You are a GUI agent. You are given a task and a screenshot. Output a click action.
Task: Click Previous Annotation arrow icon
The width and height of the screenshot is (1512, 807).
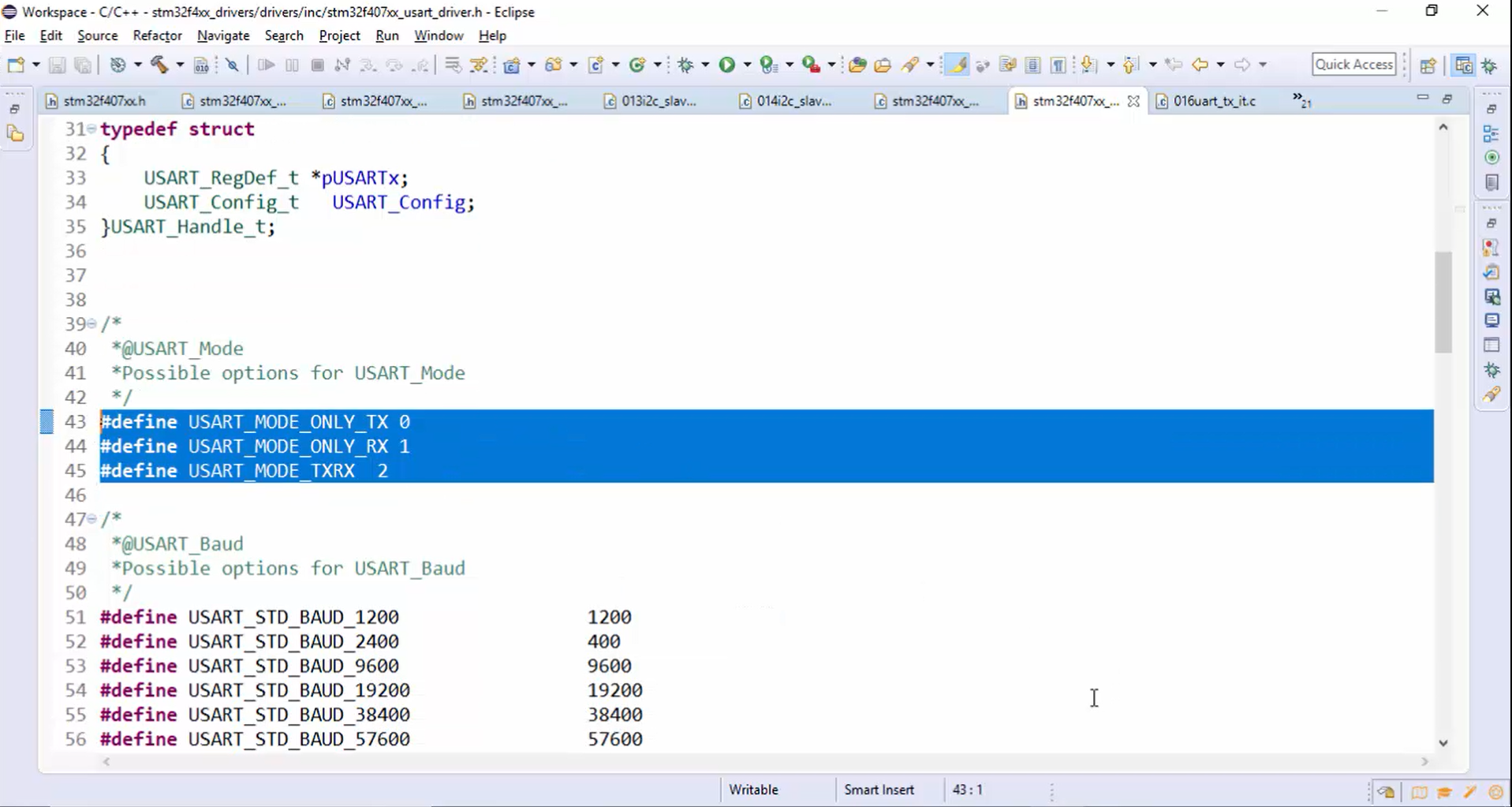[x=1131, y=65]
